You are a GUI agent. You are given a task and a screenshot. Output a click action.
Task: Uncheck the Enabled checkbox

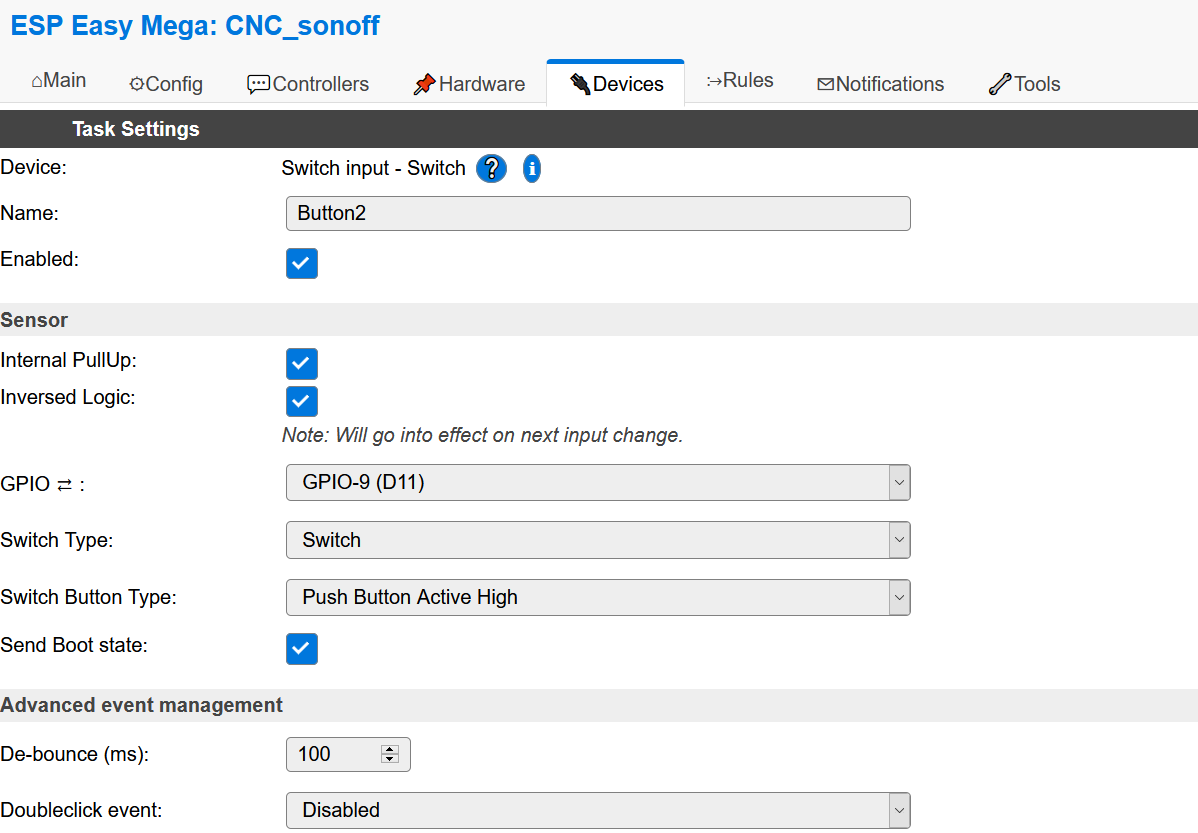(x=302, y=264)
